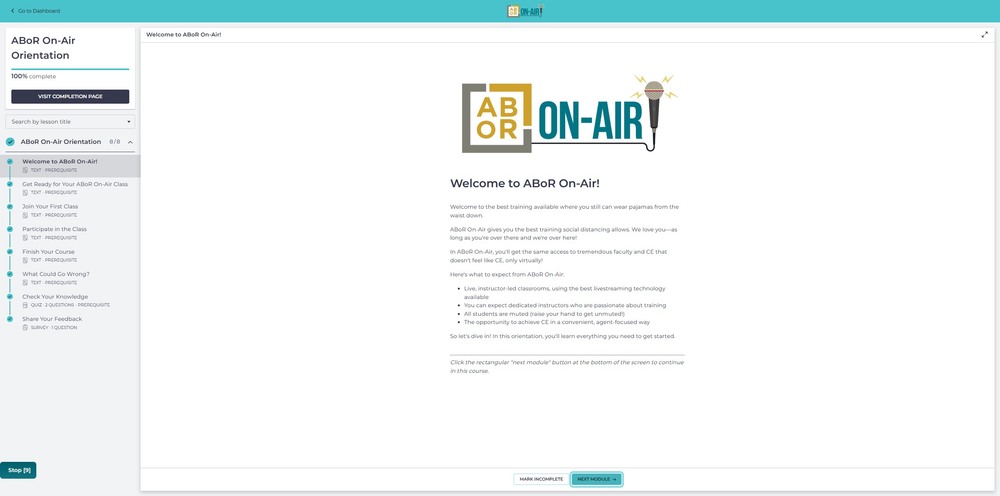
Task: Click the 8/8 lesson count
Action: tap(115, 142)
